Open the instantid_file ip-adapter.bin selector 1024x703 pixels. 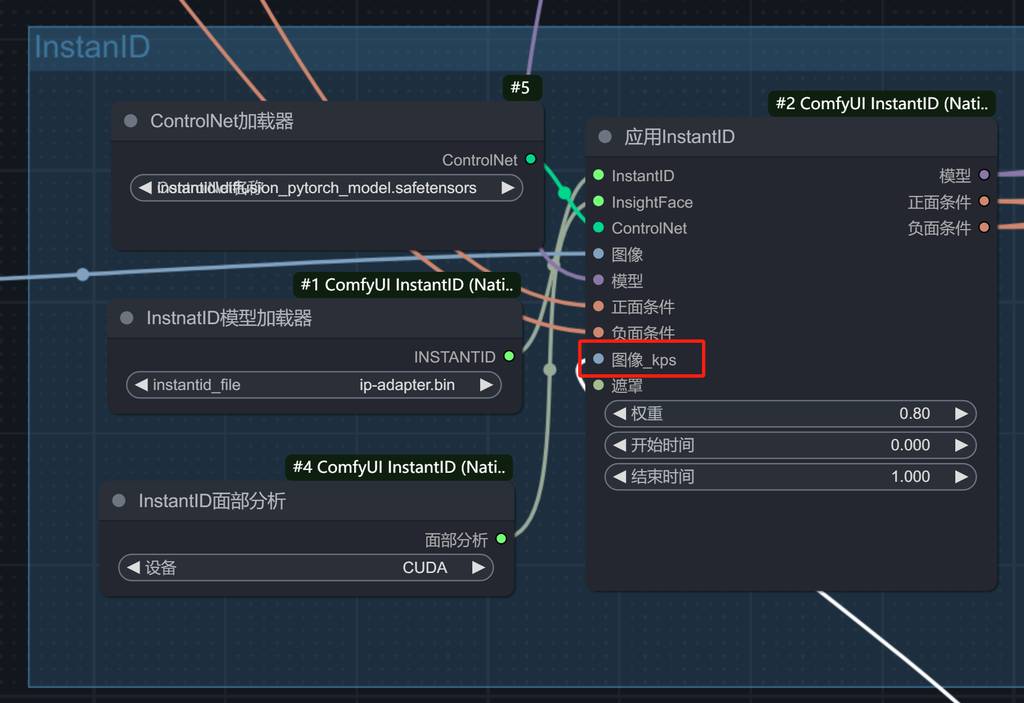[x=313, y=385]
